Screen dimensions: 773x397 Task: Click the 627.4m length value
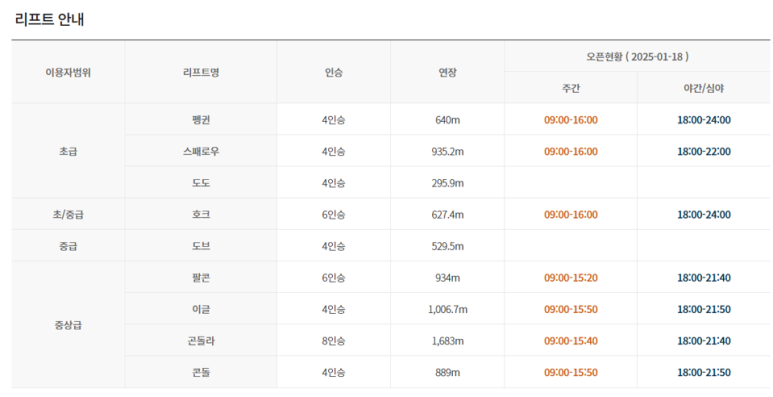(448, 215)
